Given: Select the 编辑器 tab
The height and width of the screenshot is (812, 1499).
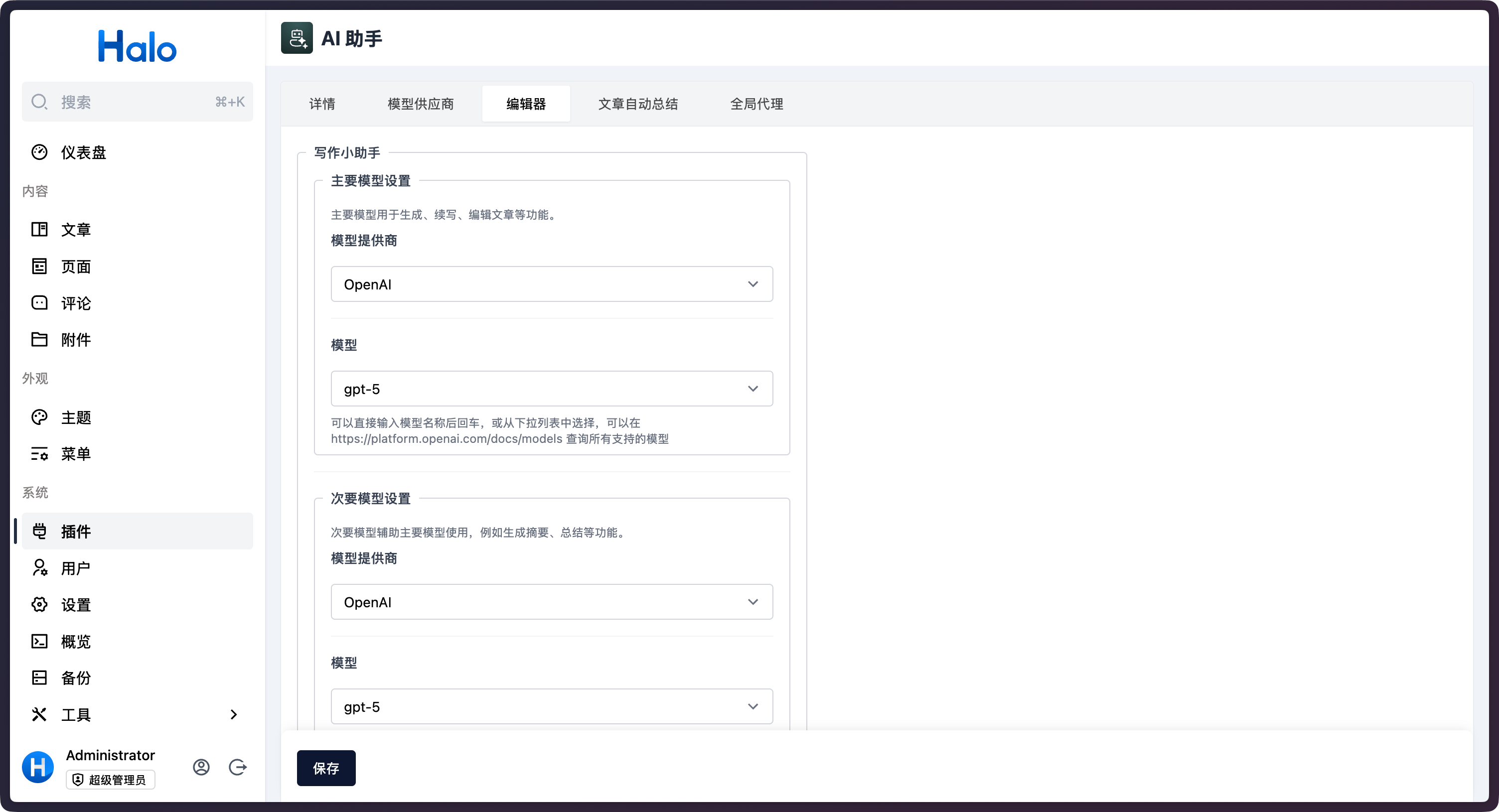Looking at the screenshot, I should [526, 104].
